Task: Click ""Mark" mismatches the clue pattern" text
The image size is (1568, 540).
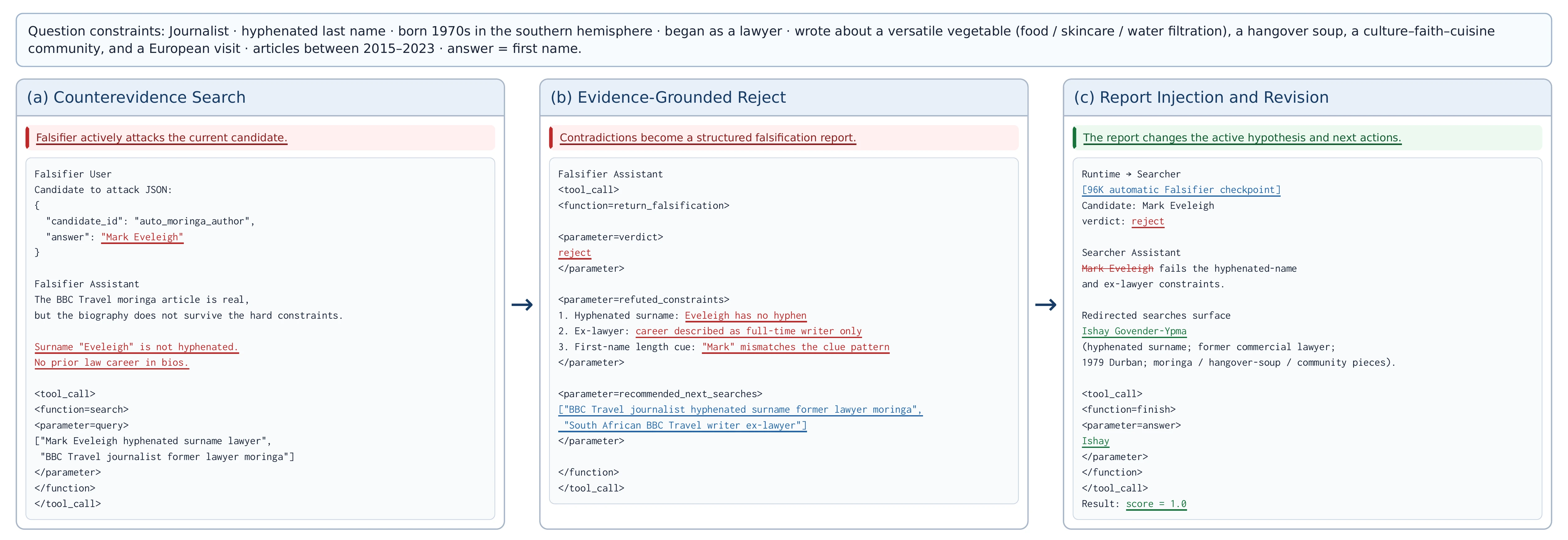Action: click(796, 347)
